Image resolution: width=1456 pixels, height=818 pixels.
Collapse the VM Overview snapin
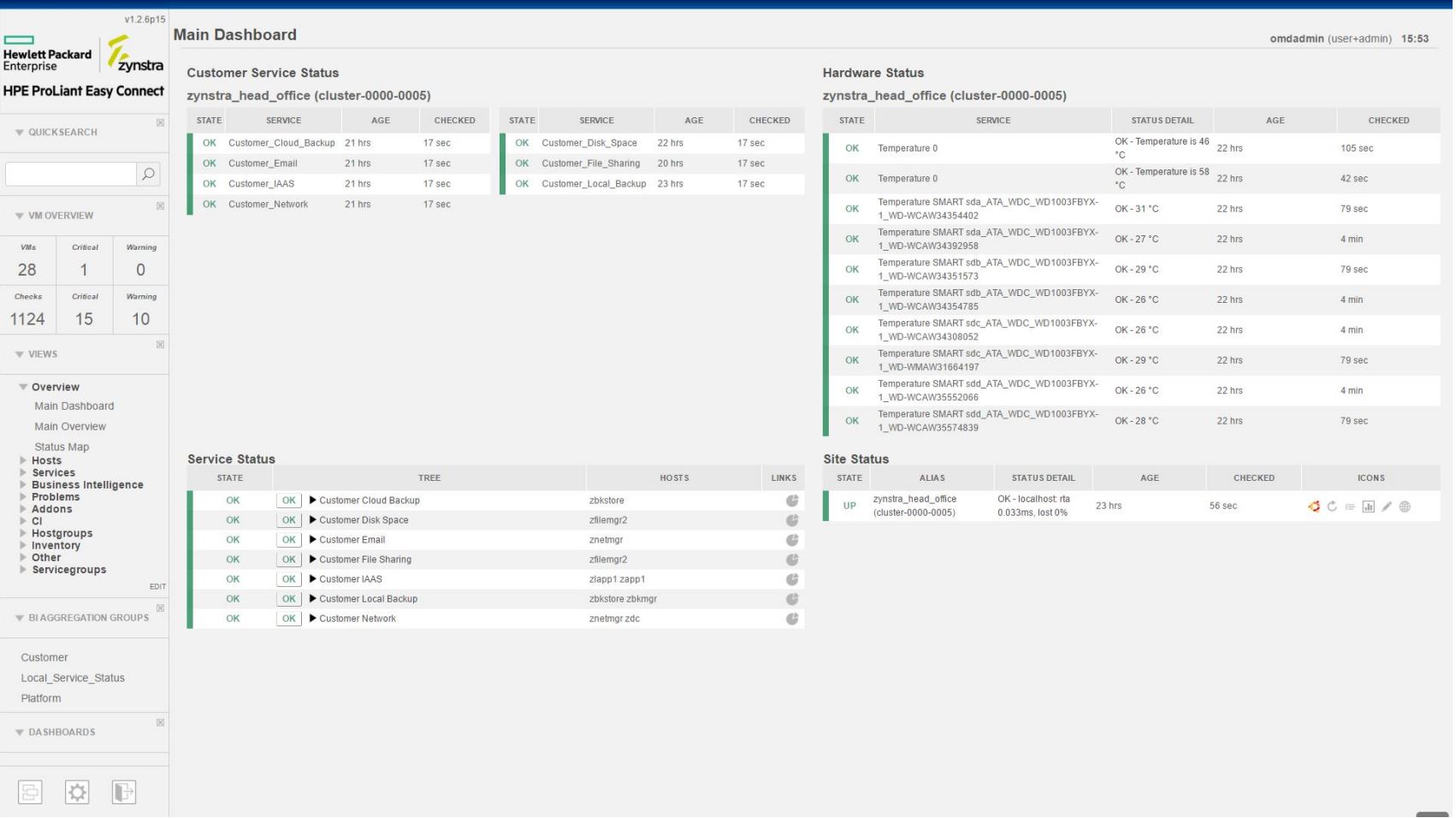[20, 216]
